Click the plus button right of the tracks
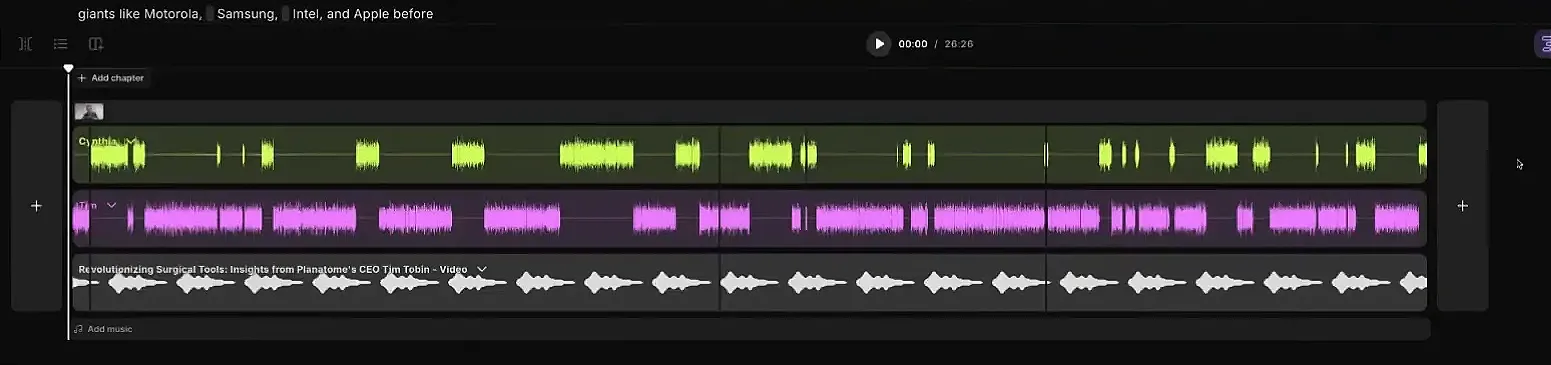Viewport: 1551px width, 365px height. point(1462,206)
